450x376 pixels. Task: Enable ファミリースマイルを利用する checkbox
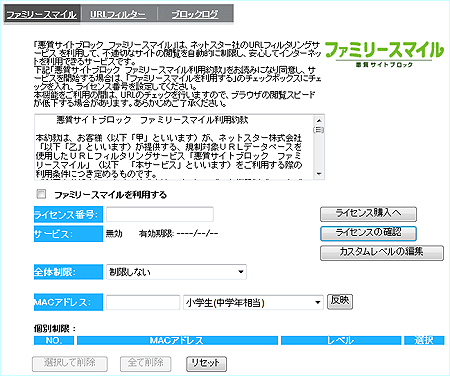[41, 194]
